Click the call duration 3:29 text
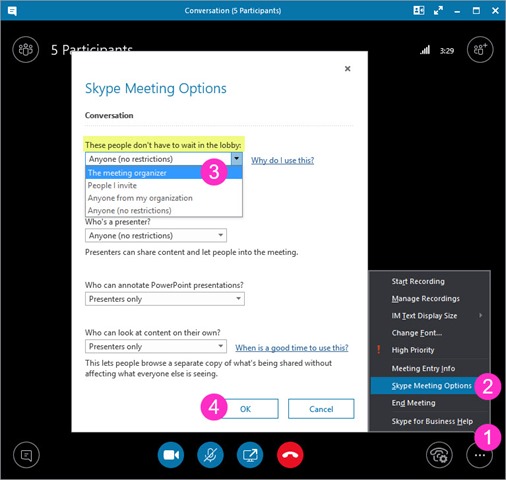The image size is (506, 480). tap(447, 51)
